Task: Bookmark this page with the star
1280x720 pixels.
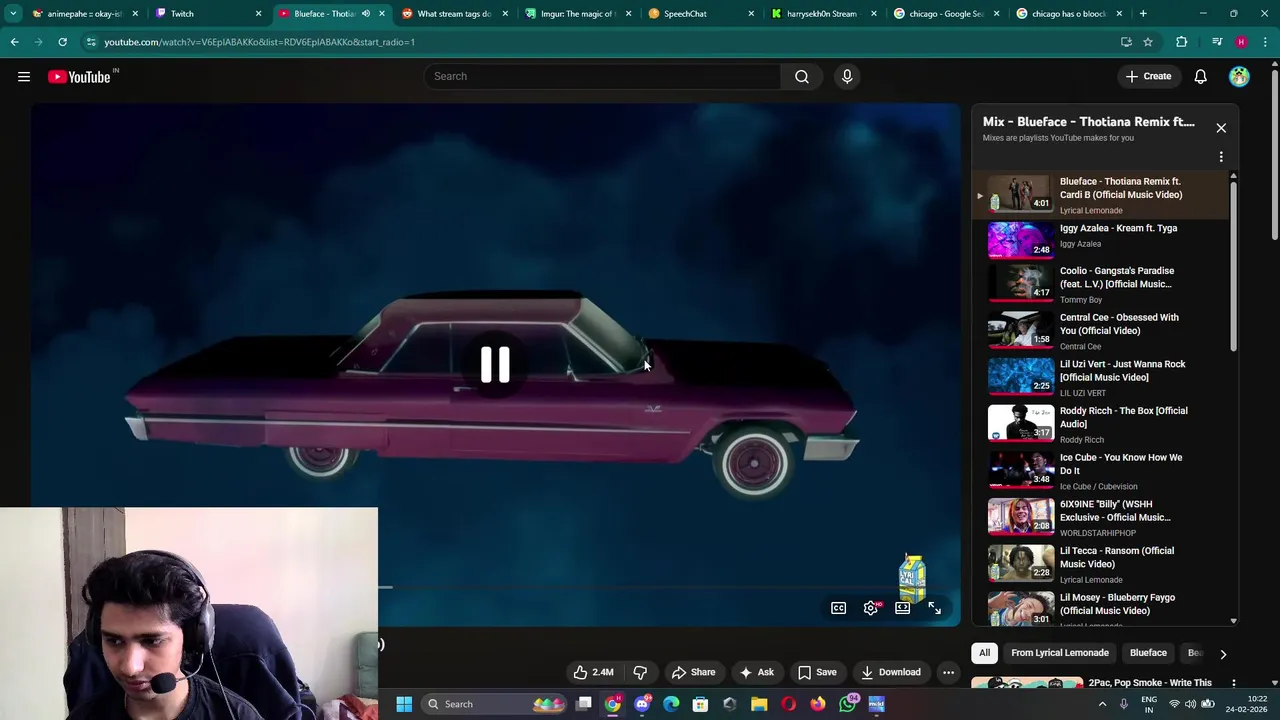Action: [1148, 42]
